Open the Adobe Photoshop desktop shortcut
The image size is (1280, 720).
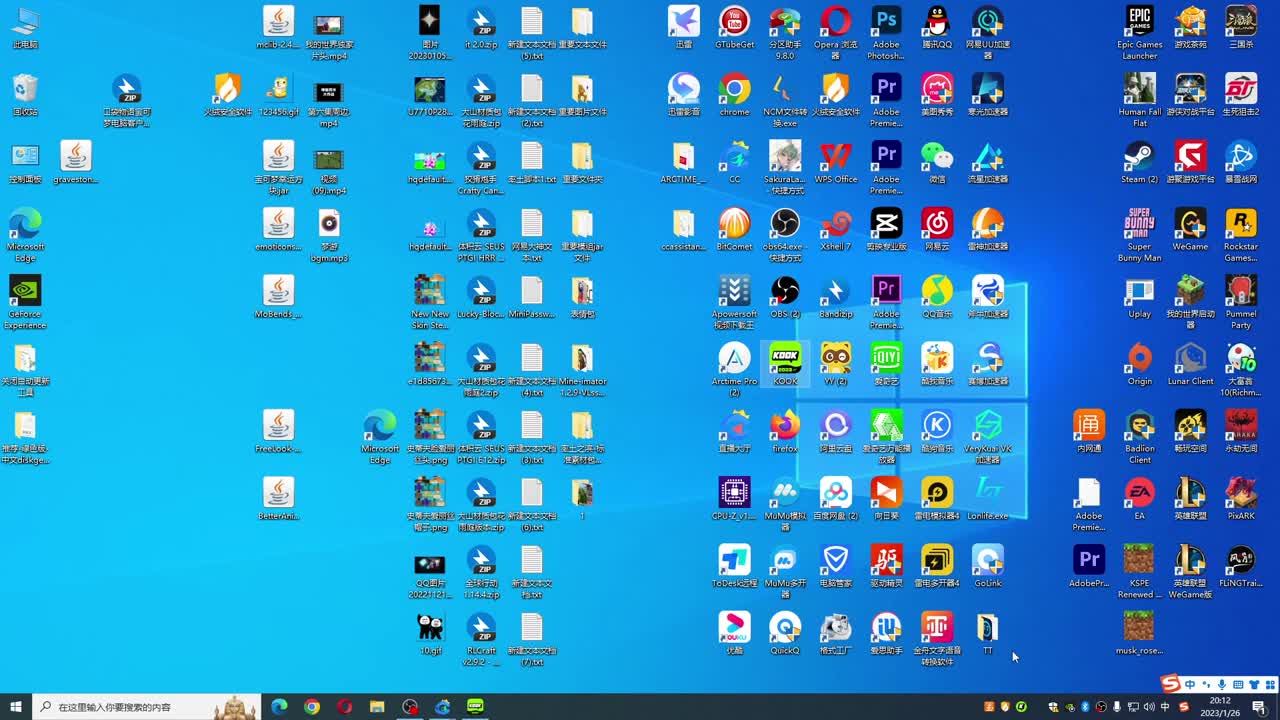(886, 22)
